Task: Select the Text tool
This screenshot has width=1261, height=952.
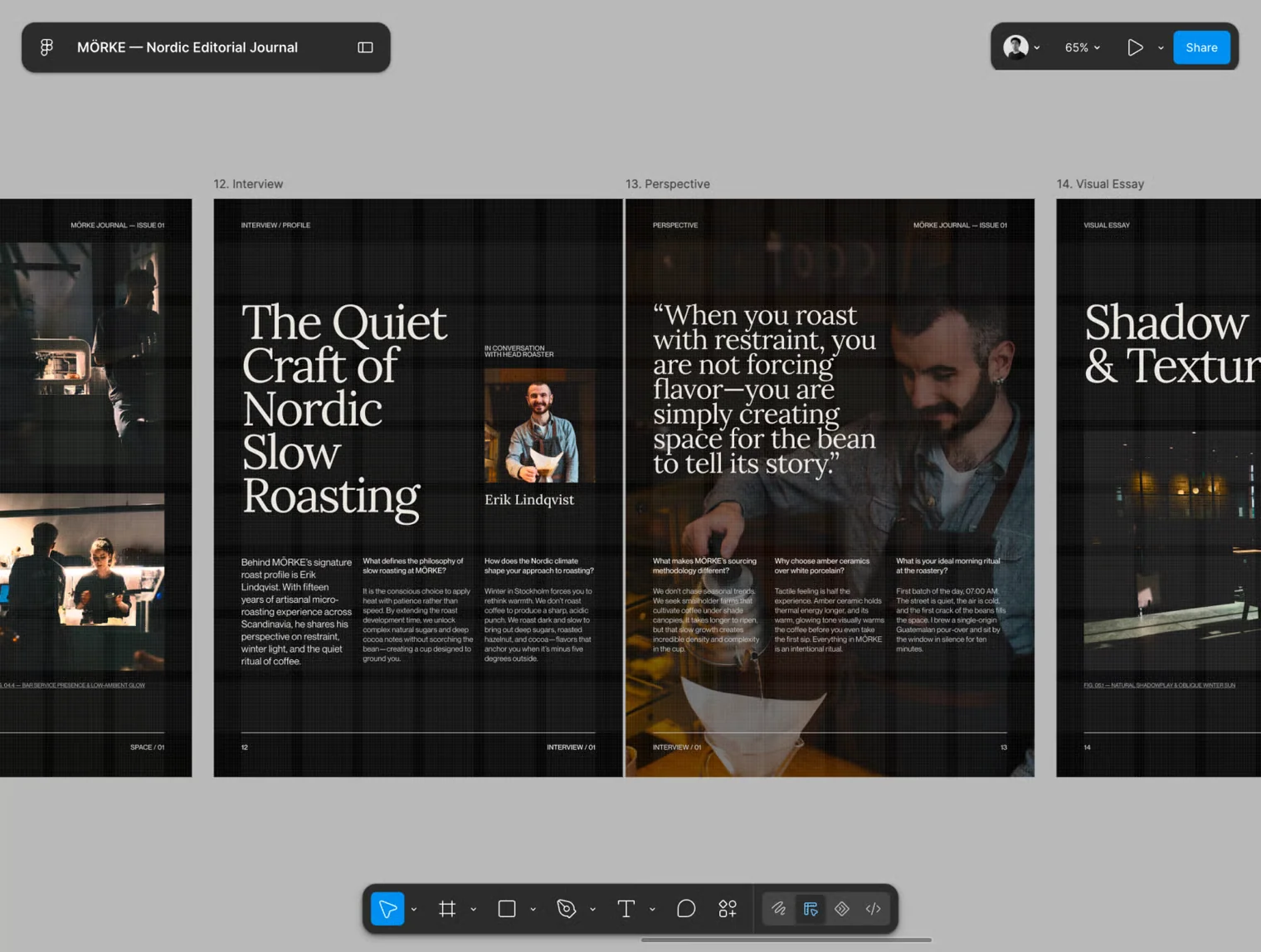Action: (626, 909)
